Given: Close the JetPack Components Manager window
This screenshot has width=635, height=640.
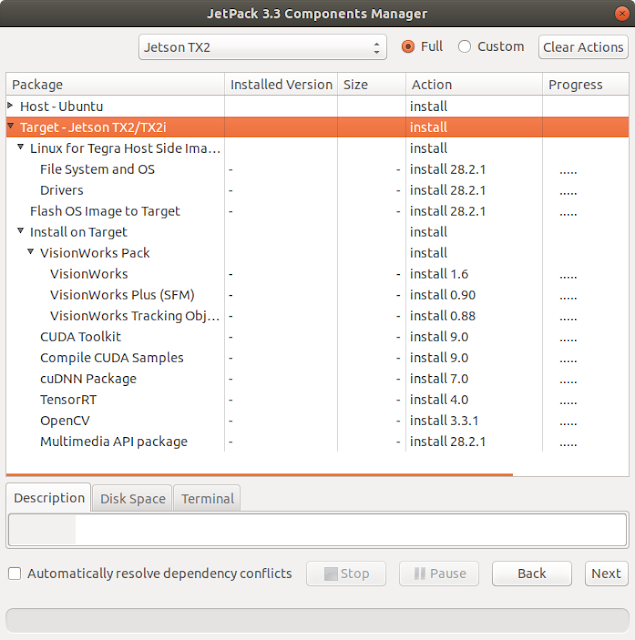Looking at the screenshot, I should [622, 14].
